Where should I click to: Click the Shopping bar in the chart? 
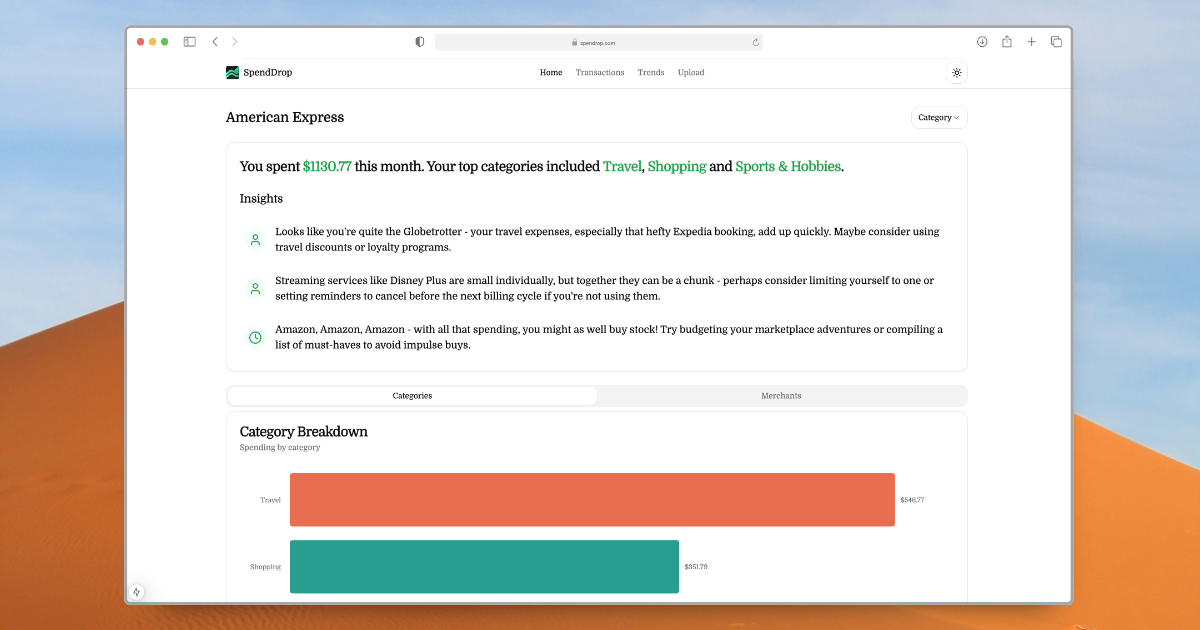484,566
